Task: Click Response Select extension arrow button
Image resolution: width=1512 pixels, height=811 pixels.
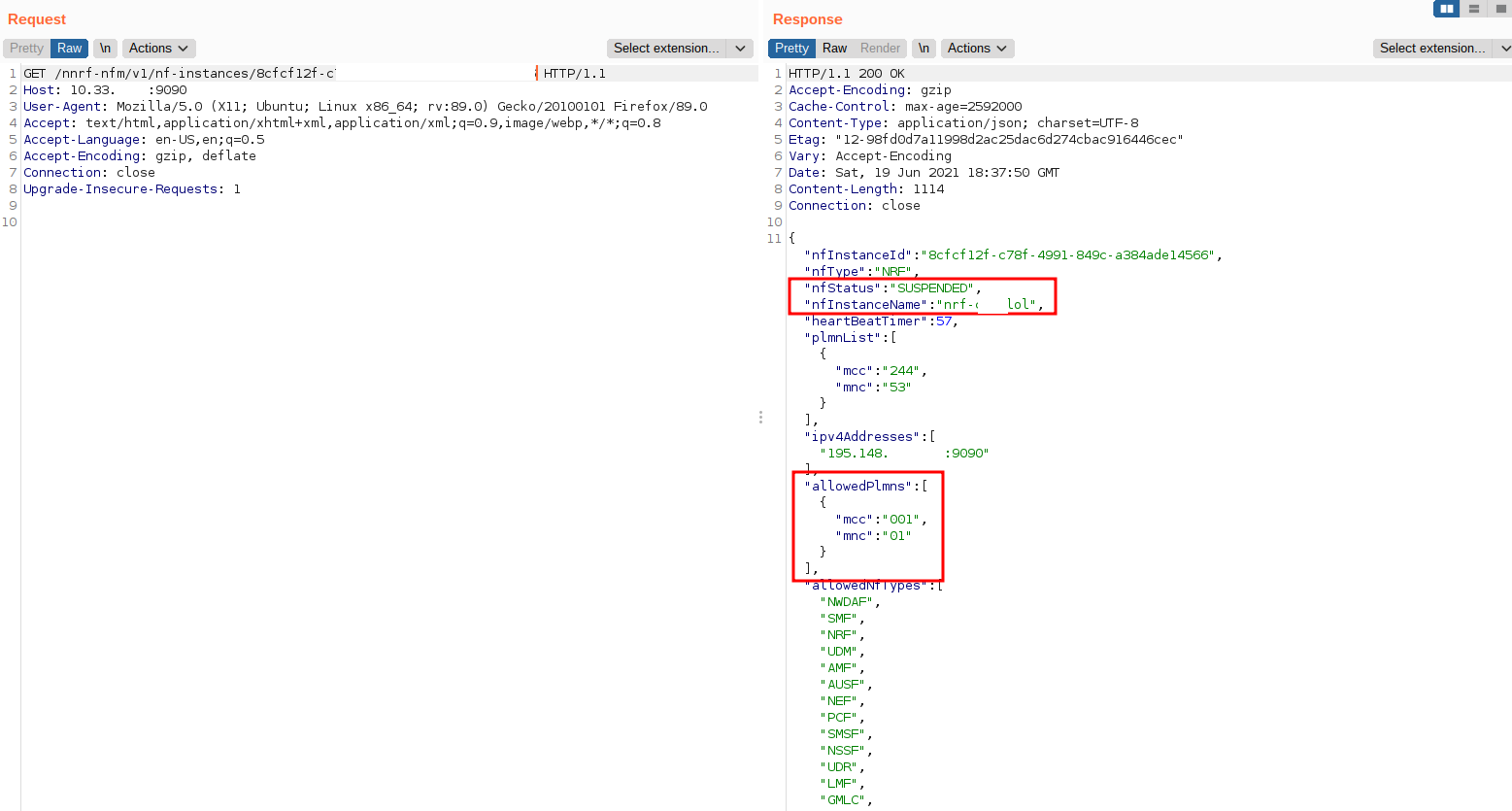Action: pos(1505,48)
